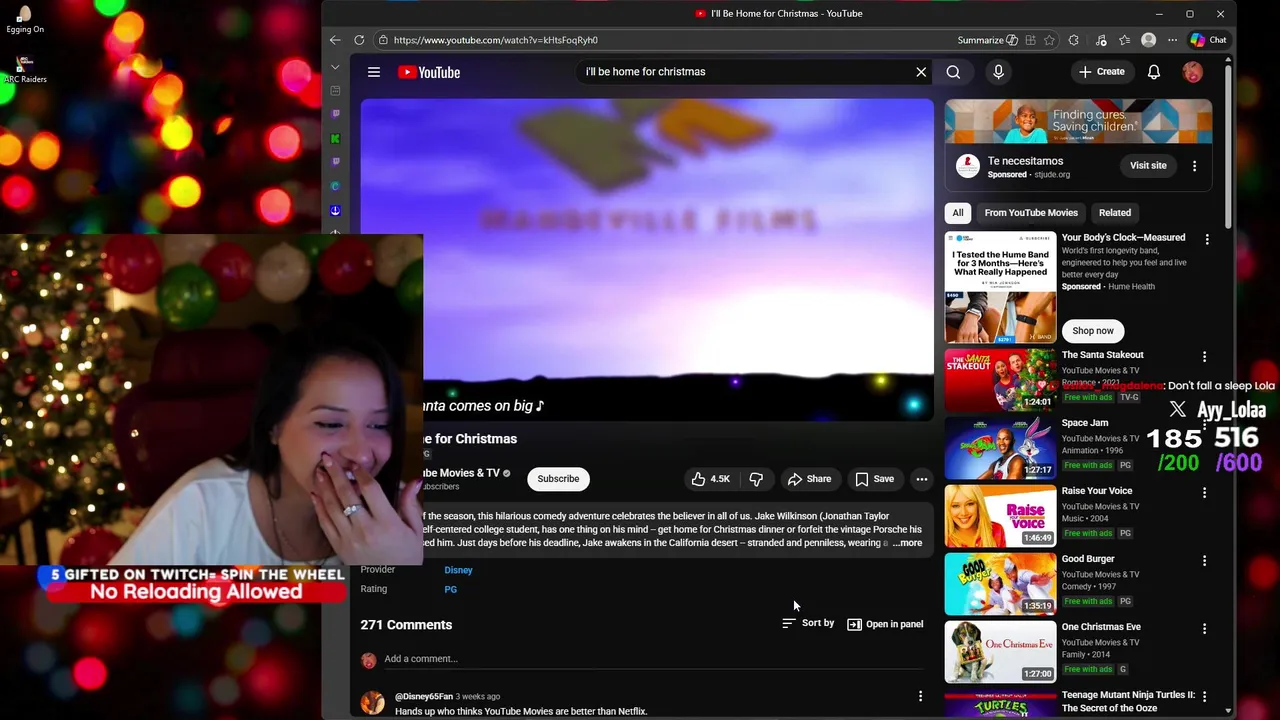Switch to the Kick vertical tab

pyautogui.click(x=335, y=138)
